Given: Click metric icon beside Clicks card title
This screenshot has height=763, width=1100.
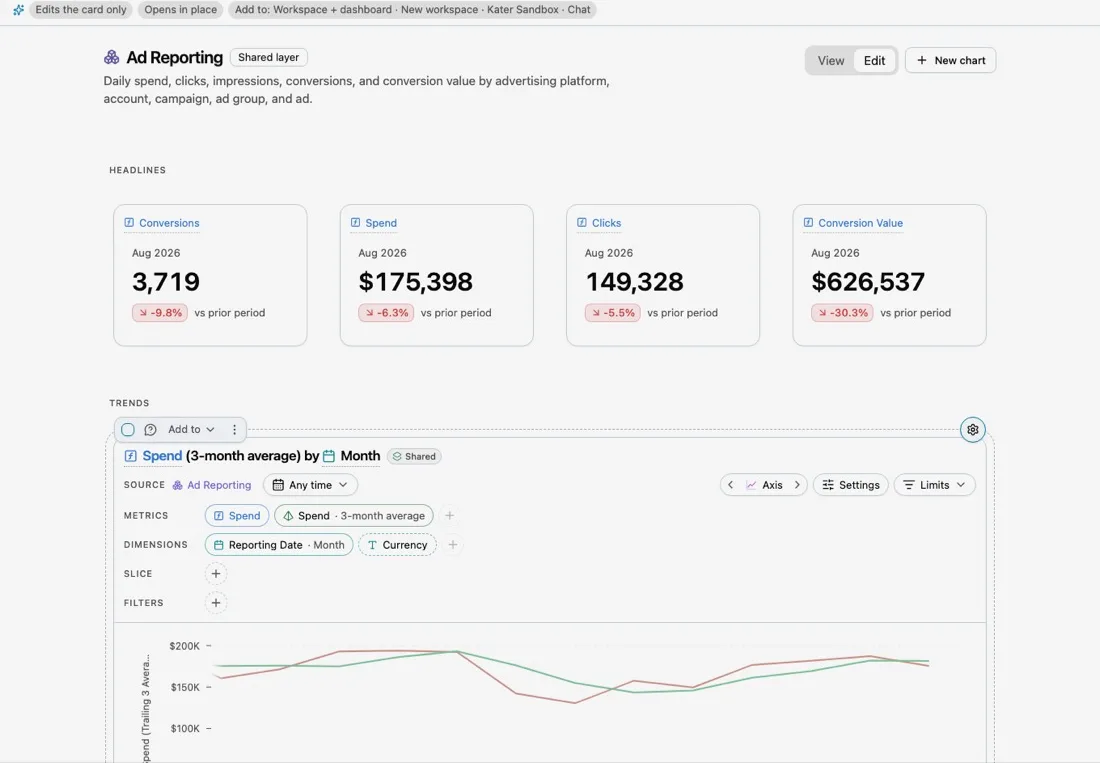Looking at the screenshot, I should coord(582,222).
